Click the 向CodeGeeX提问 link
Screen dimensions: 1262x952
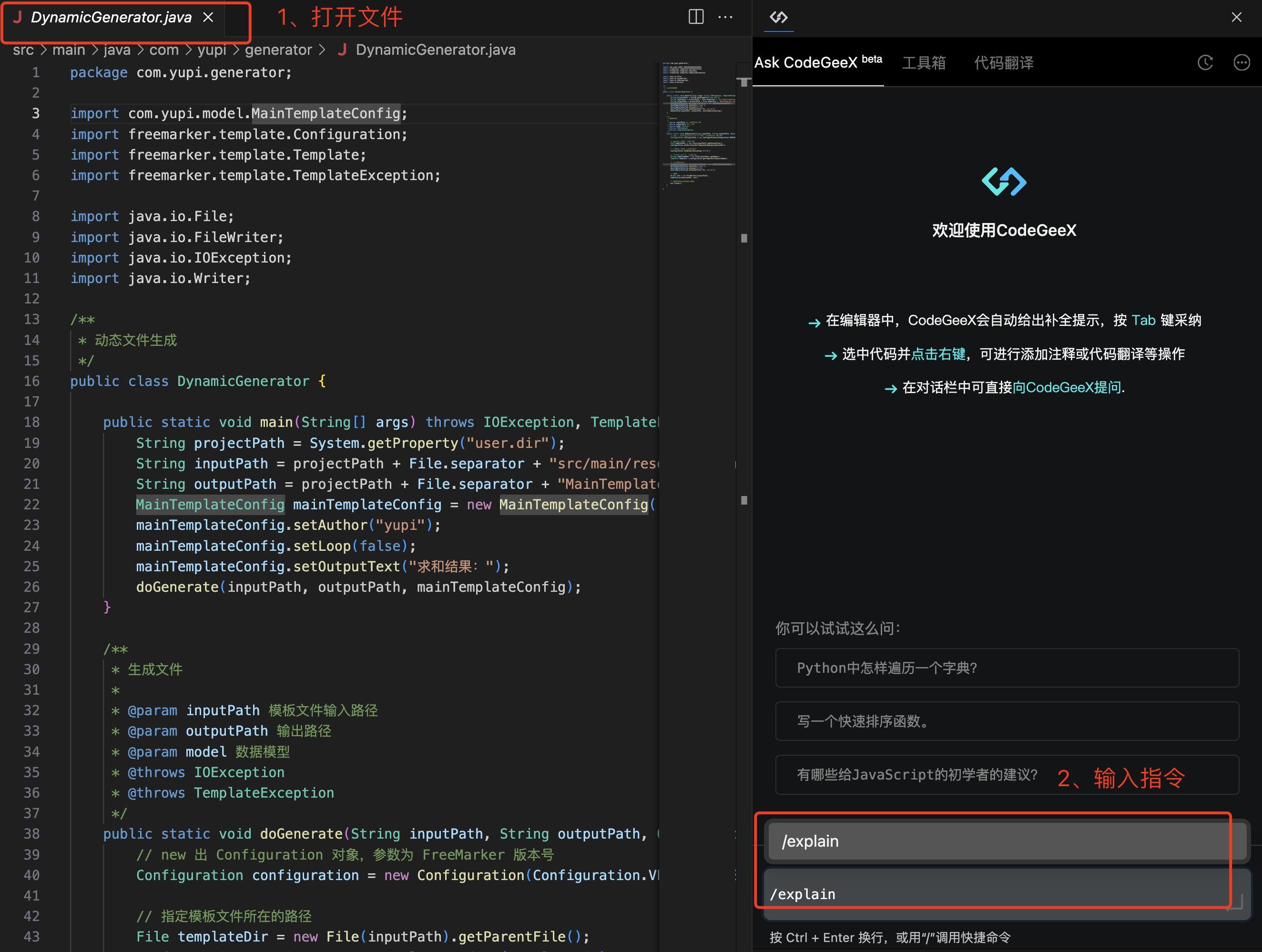[x=1067, y=388]
